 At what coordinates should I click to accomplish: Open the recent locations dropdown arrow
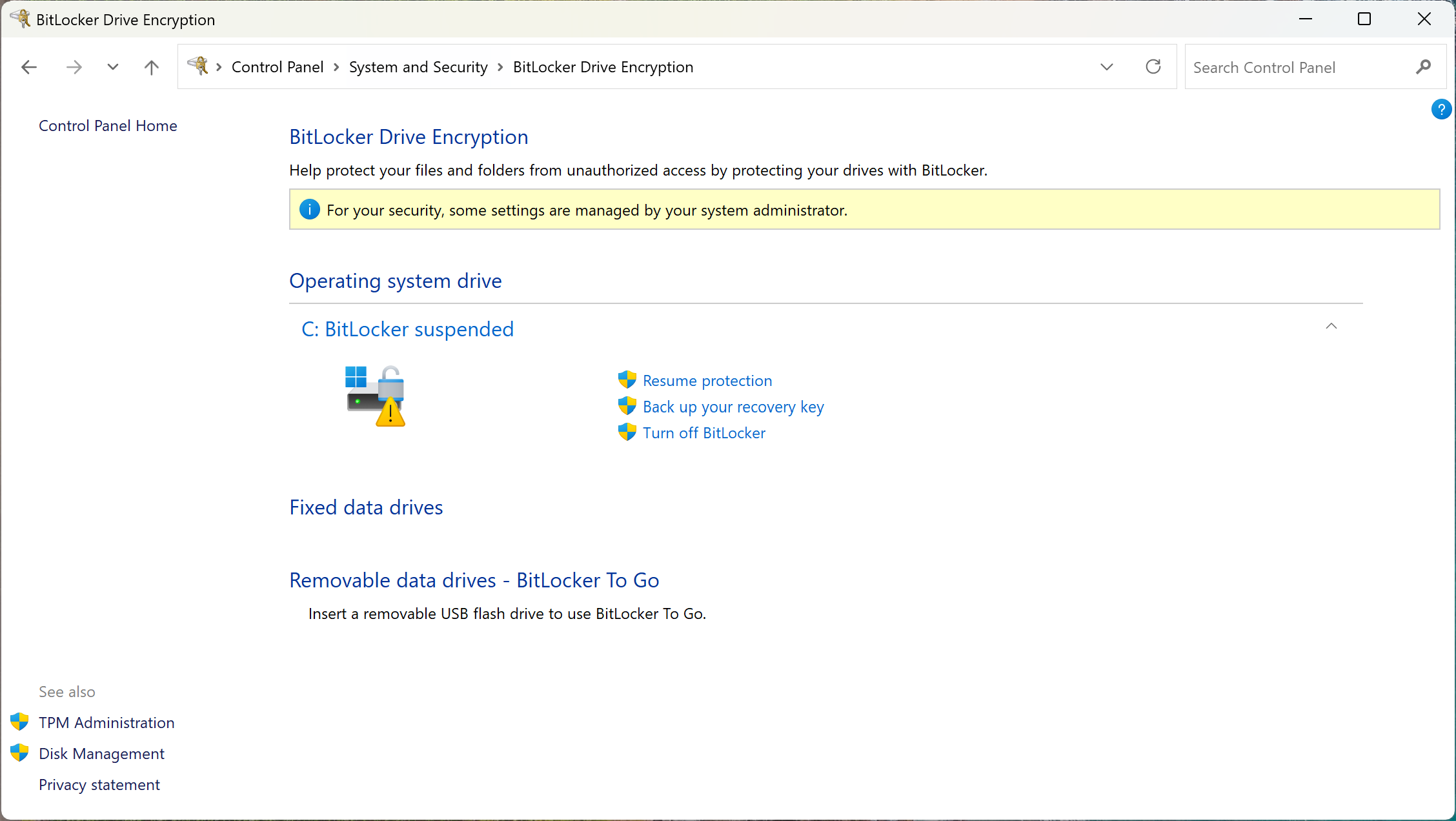tap(112, 67)
